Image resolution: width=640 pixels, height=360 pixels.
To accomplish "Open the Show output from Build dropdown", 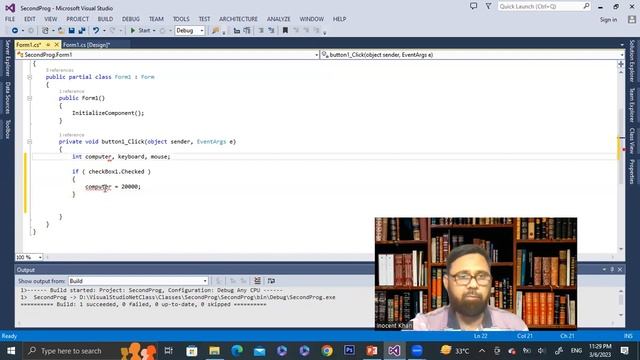I will pos(138,281).
